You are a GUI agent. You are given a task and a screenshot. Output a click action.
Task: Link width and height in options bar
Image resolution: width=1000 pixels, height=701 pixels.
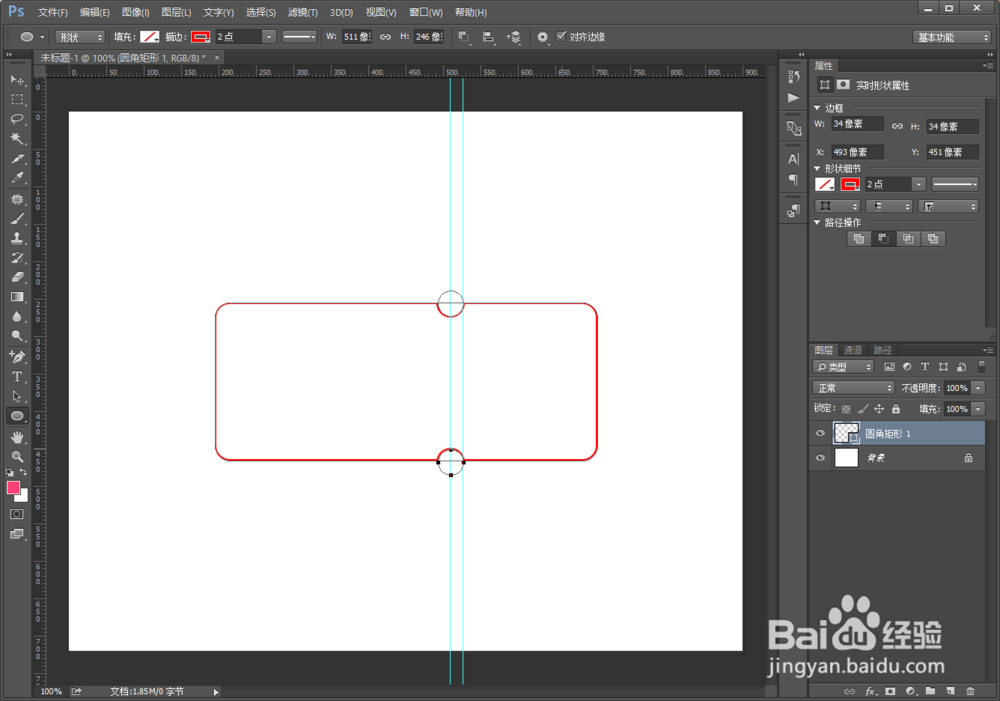tap(385, 37)
